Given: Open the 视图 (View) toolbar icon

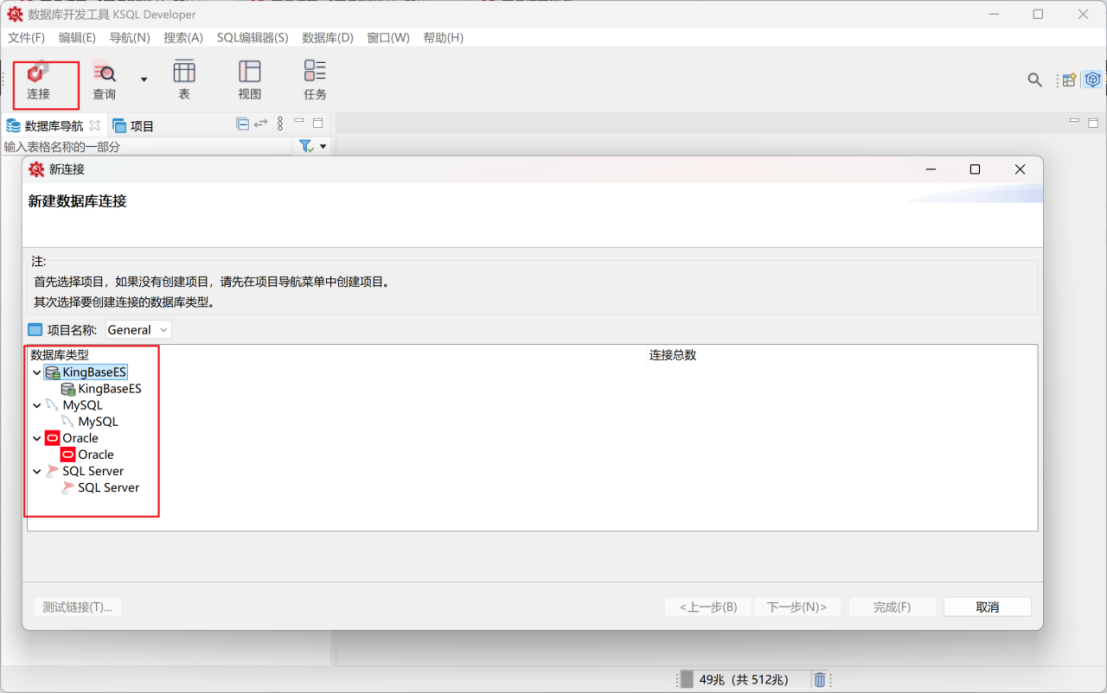Looking at the screenshot, I should click(x=249, y=80).
